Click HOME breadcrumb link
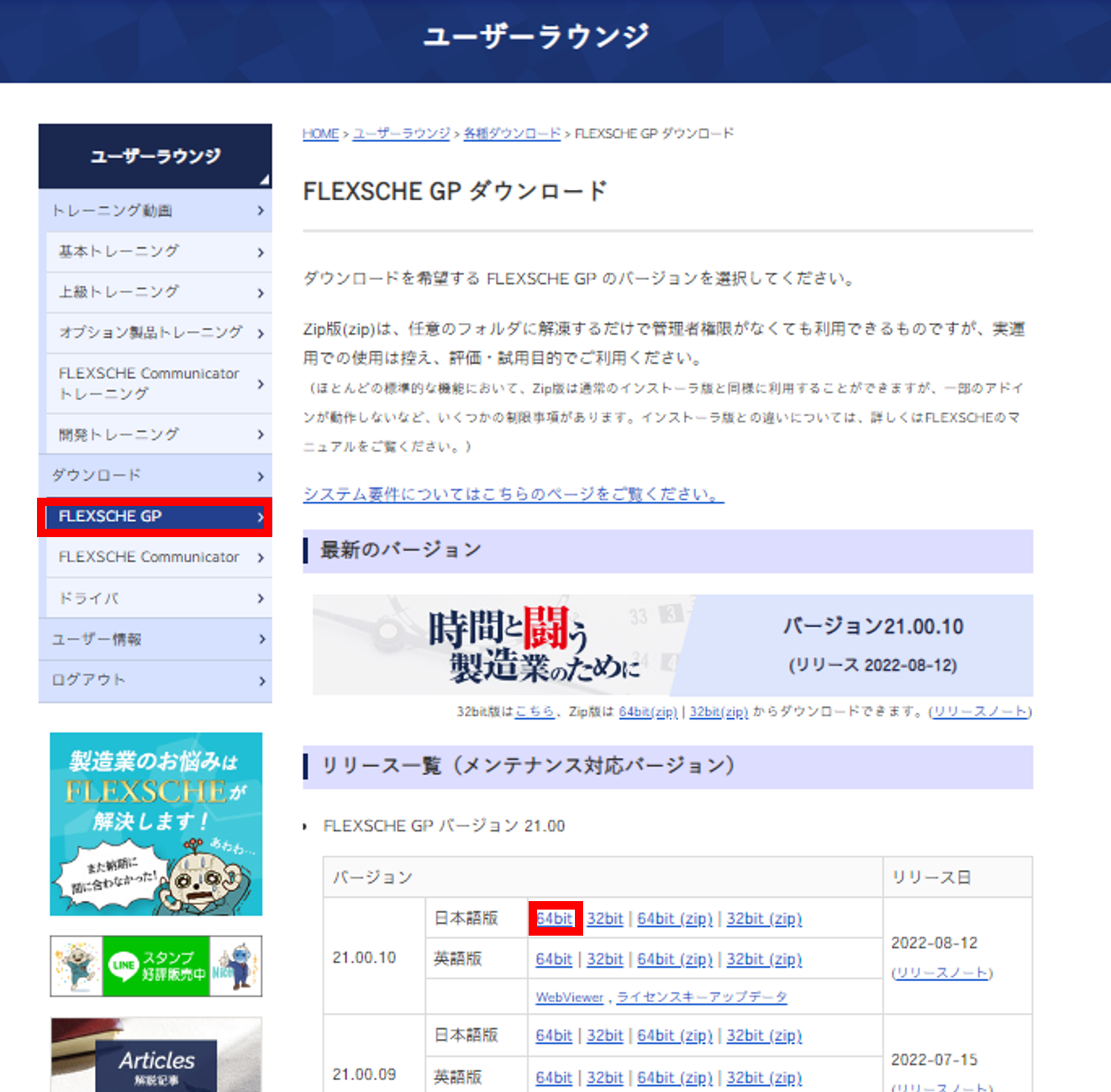The image size is (1111, 1092). [320, 134]
